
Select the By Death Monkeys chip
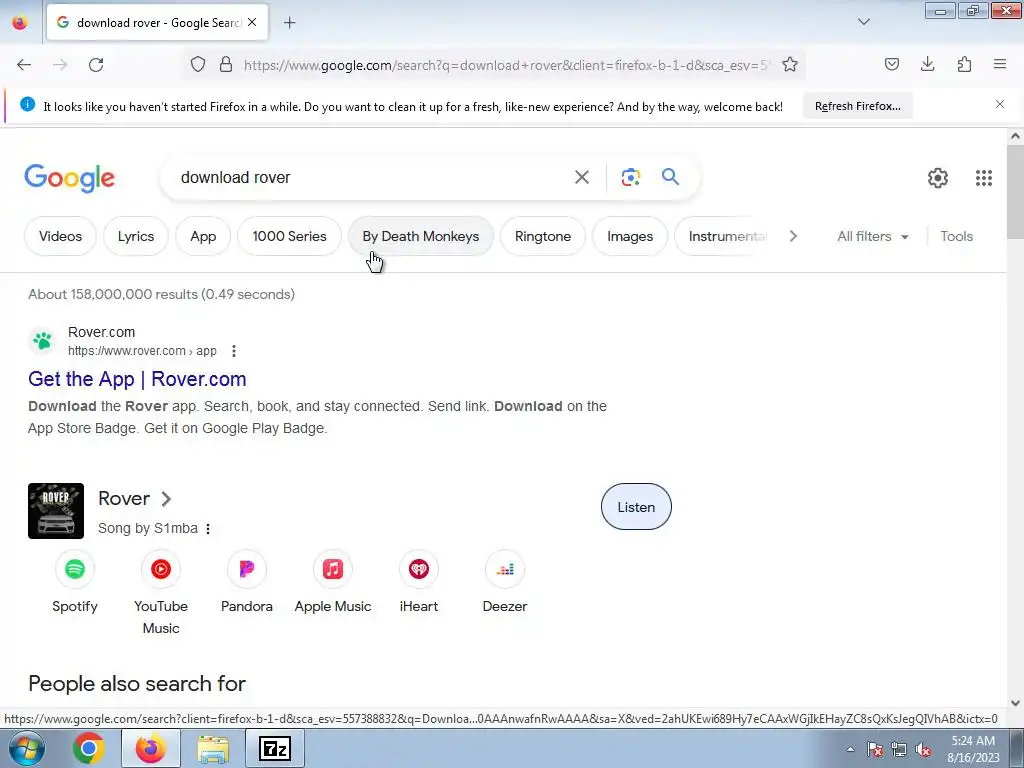(x=421, y=236)
